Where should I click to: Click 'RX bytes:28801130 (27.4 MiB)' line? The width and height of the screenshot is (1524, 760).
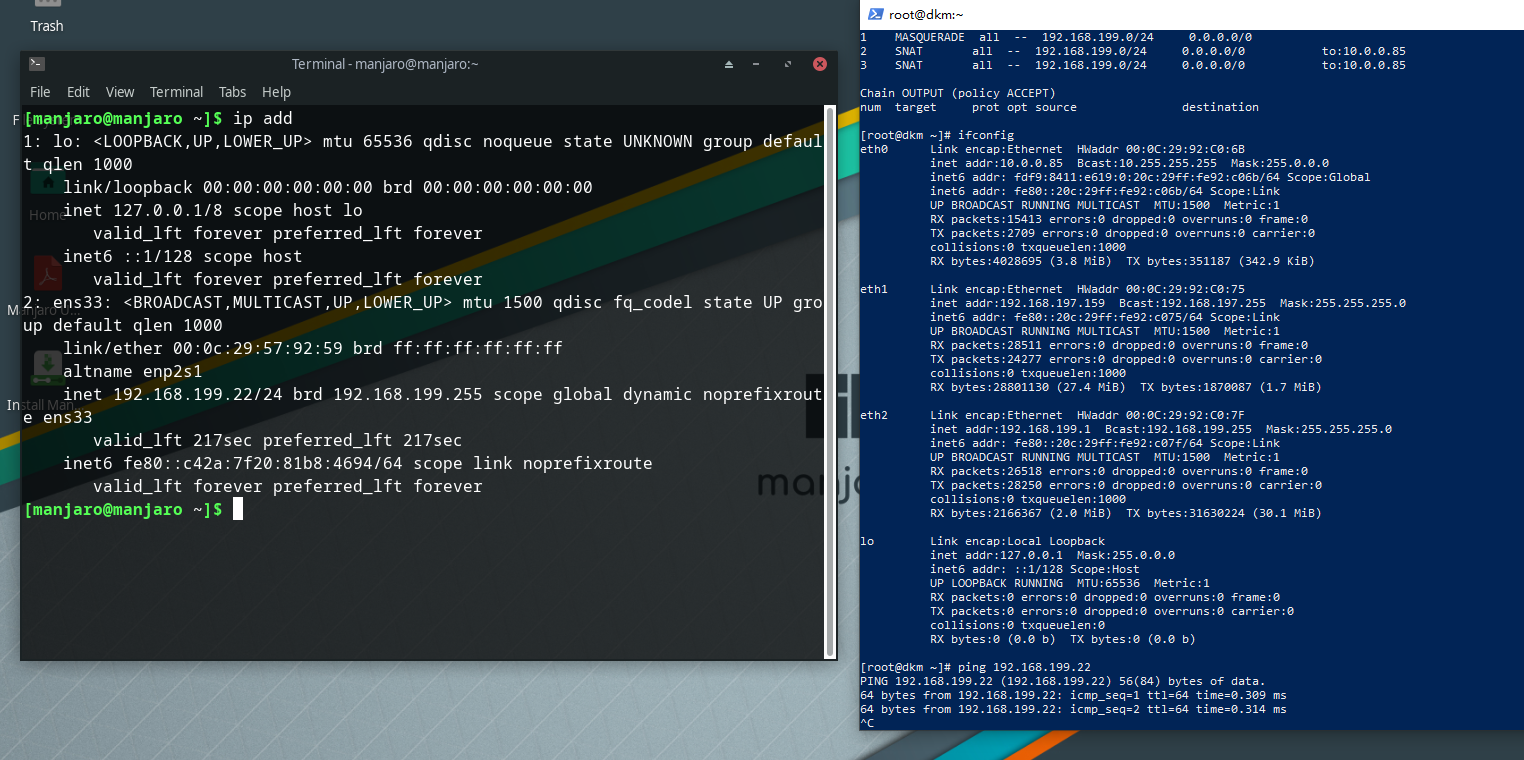point(1126,387)
